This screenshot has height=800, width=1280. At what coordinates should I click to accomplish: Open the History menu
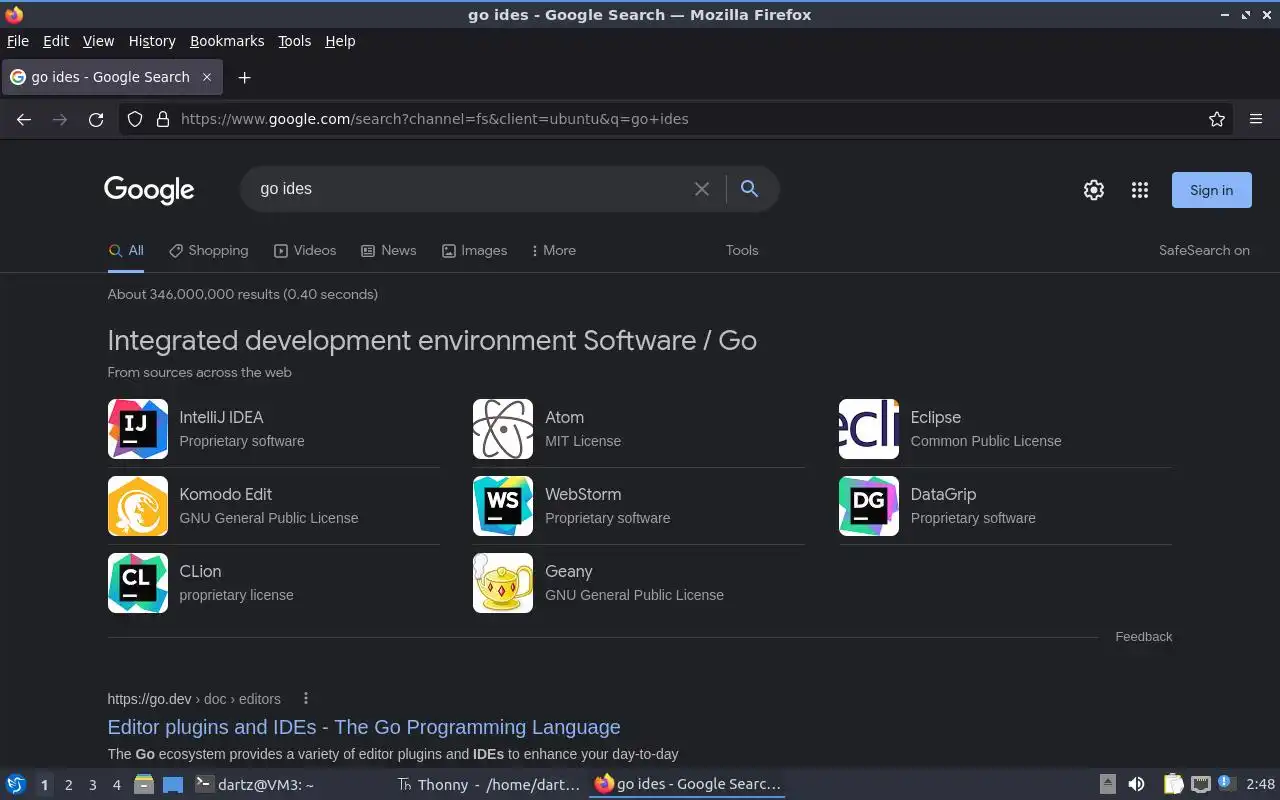pyautogui.click(x=152, y=41)
